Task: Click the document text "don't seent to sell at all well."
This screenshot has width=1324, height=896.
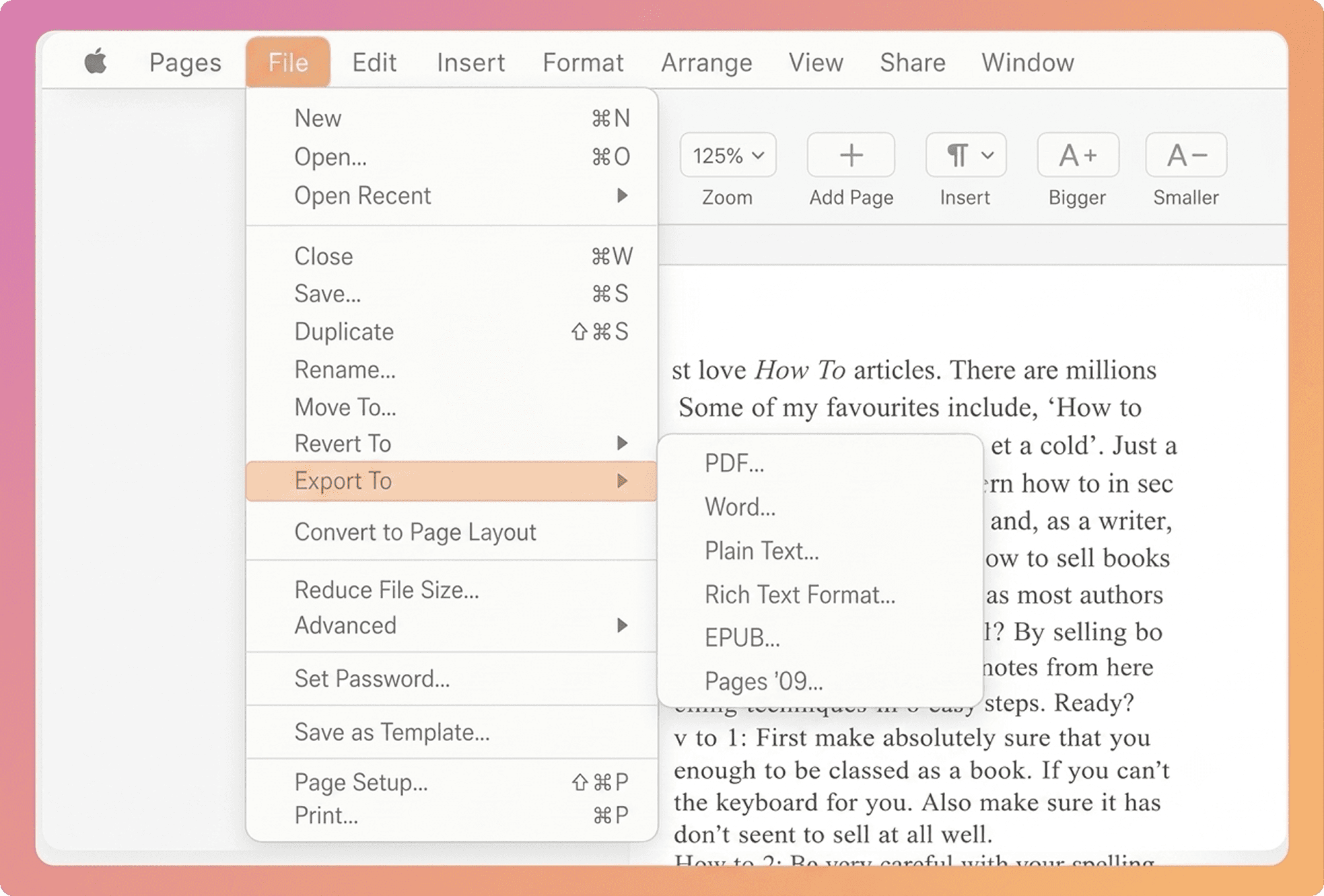Action: tap(833, 834)
